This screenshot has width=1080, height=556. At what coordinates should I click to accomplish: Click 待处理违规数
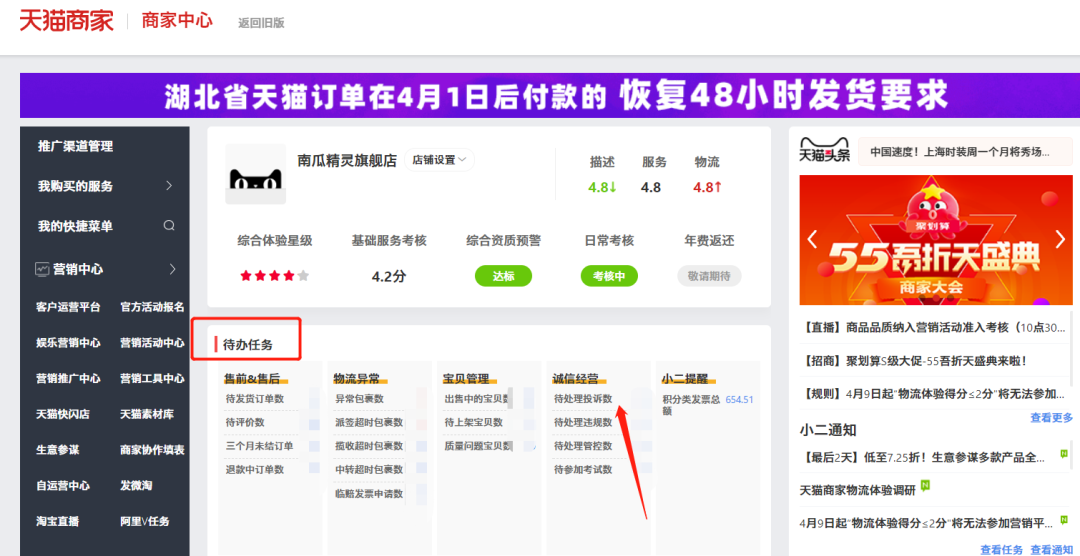[x=583, y=422]
